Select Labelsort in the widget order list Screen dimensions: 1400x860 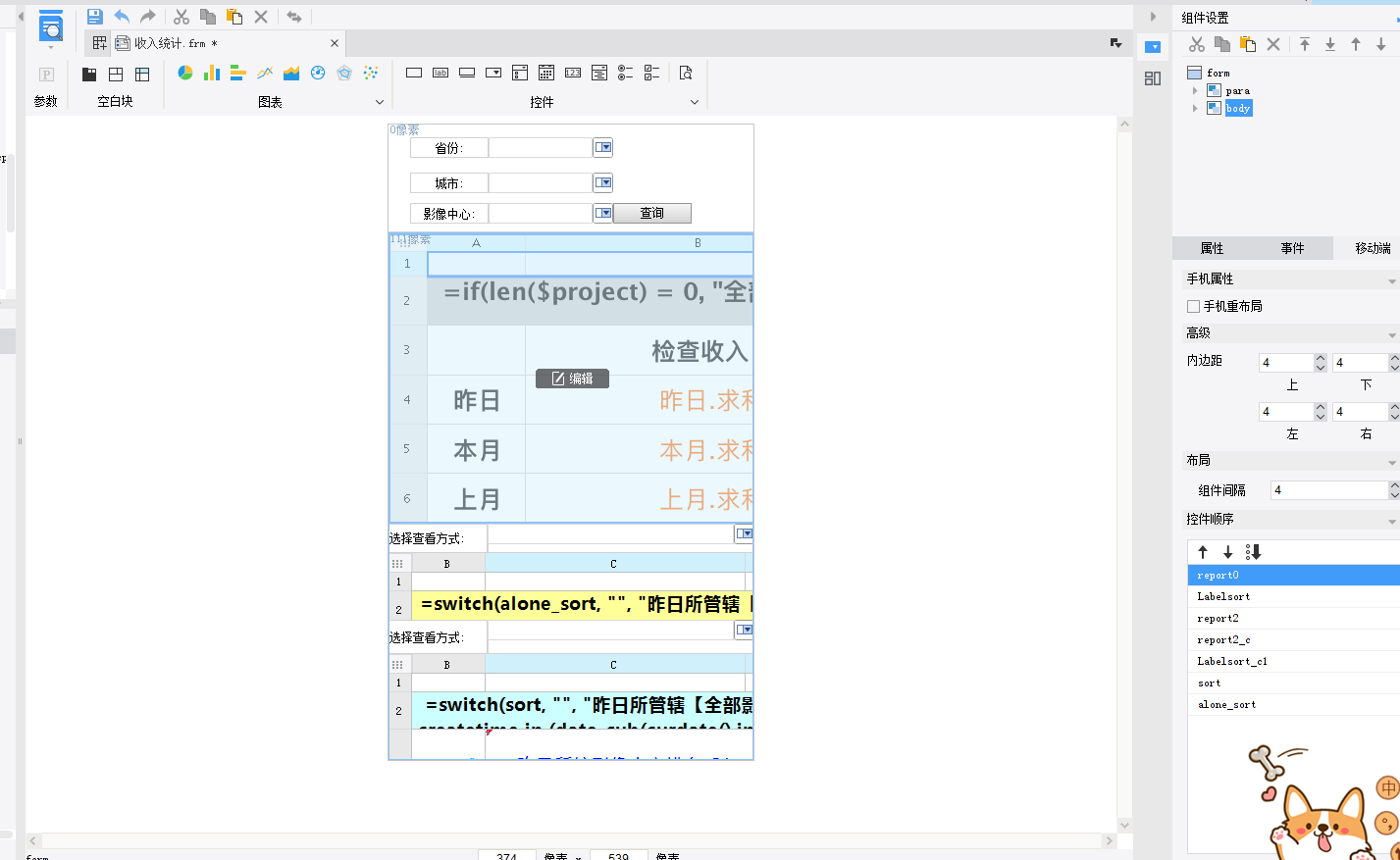click(1294, 597)
